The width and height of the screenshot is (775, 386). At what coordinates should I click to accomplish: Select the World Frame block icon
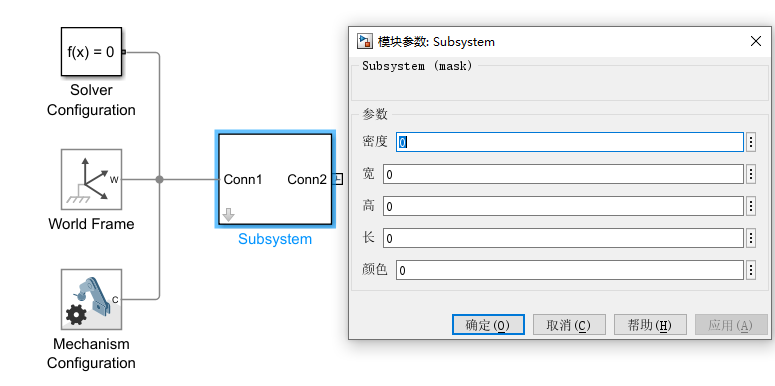91,179
